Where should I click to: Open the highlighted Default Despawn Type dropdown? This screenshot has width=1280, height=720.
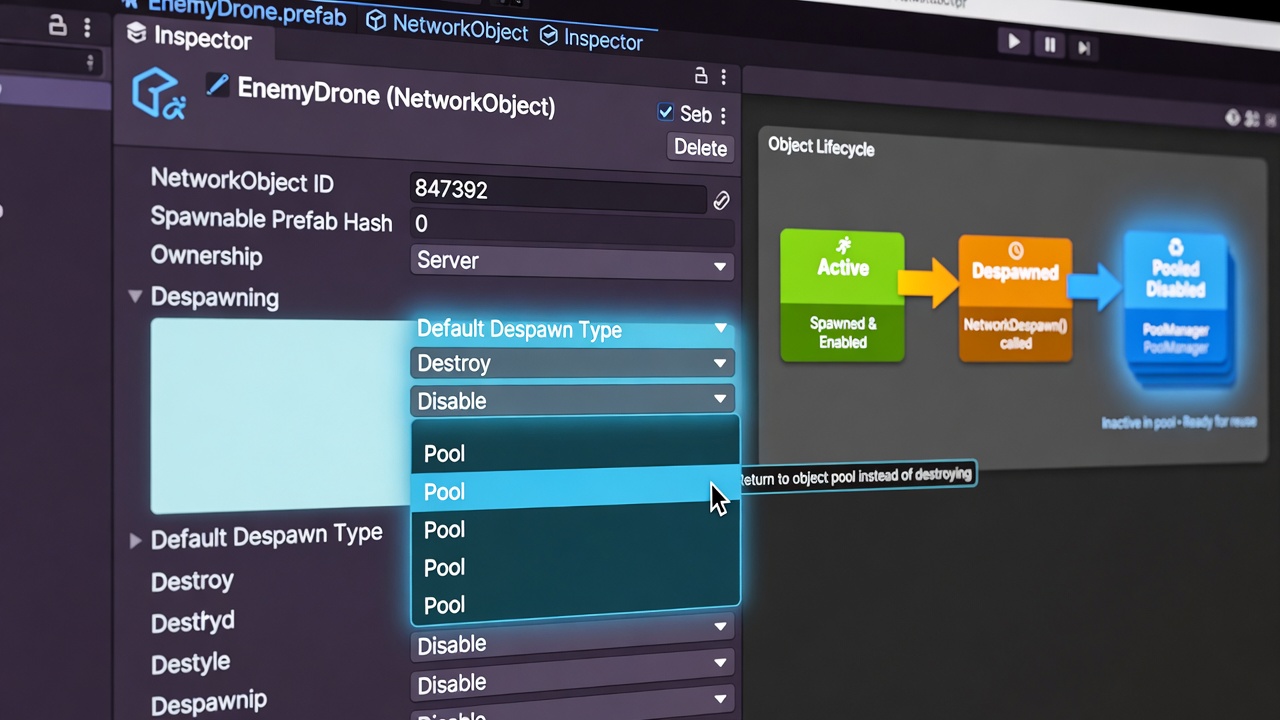tap(572, 329)
